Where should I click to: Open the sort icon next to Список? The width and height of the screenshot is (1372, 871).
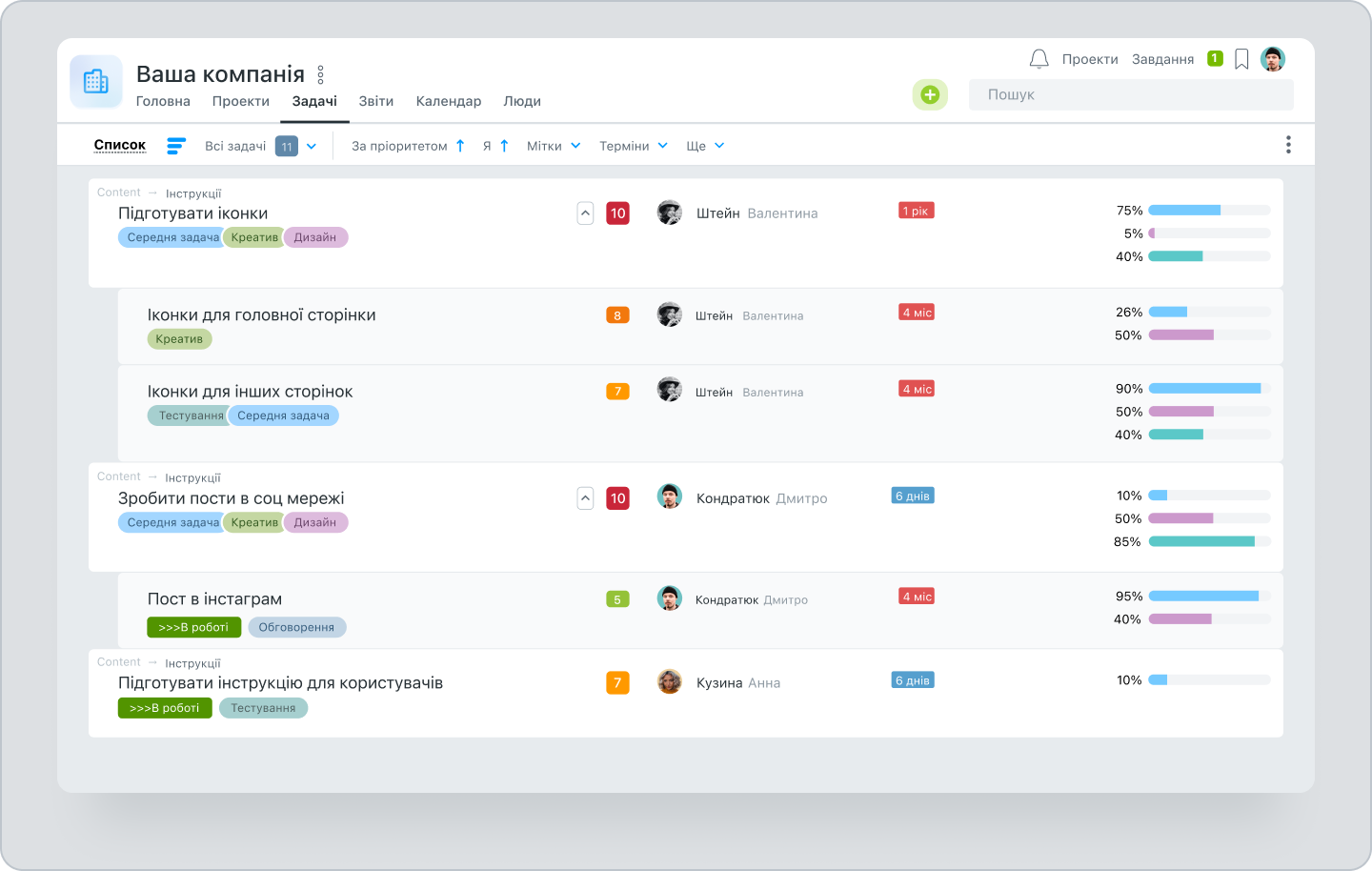175,146
